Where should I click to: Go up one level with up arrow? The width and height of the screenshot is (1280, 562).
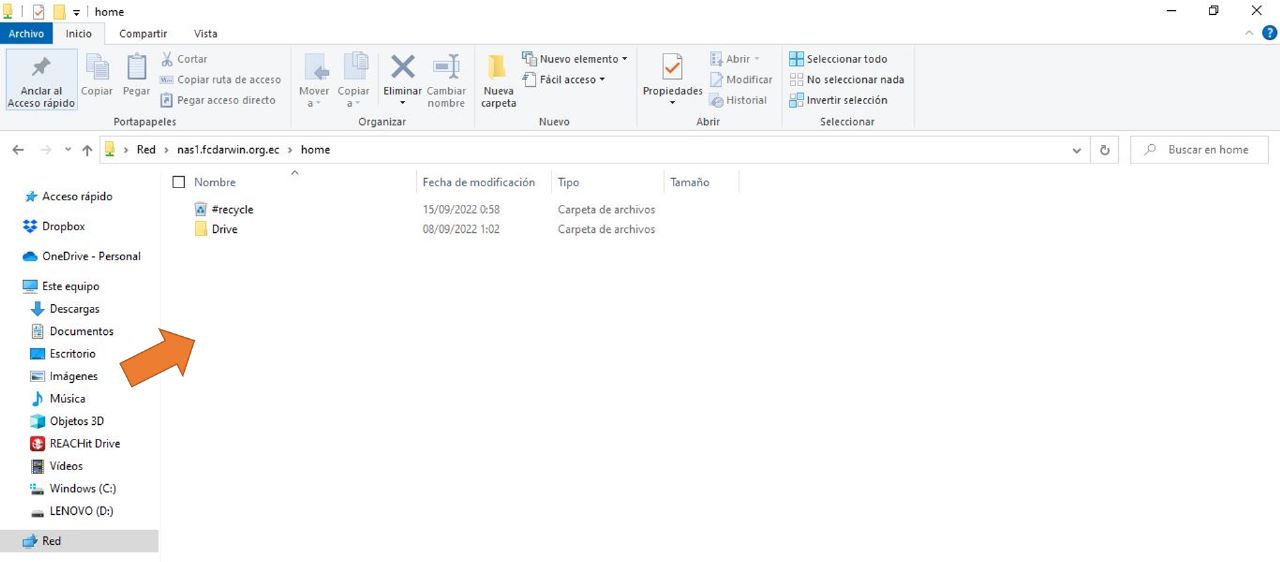(87, 150)
